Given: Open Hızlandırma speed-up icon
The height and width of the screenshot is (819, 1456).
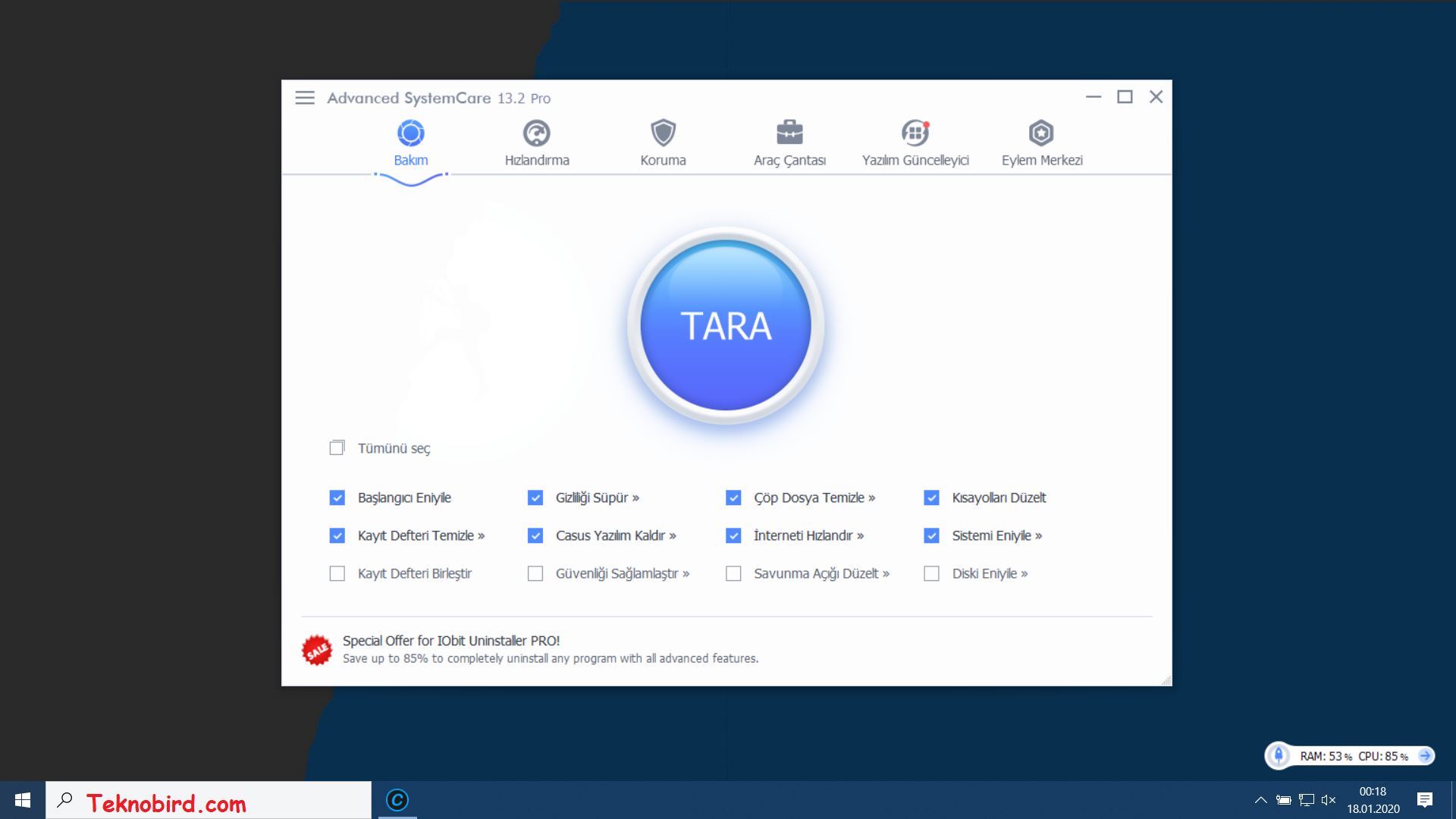Looking at the screenshot, I should [x=537, y=133].
